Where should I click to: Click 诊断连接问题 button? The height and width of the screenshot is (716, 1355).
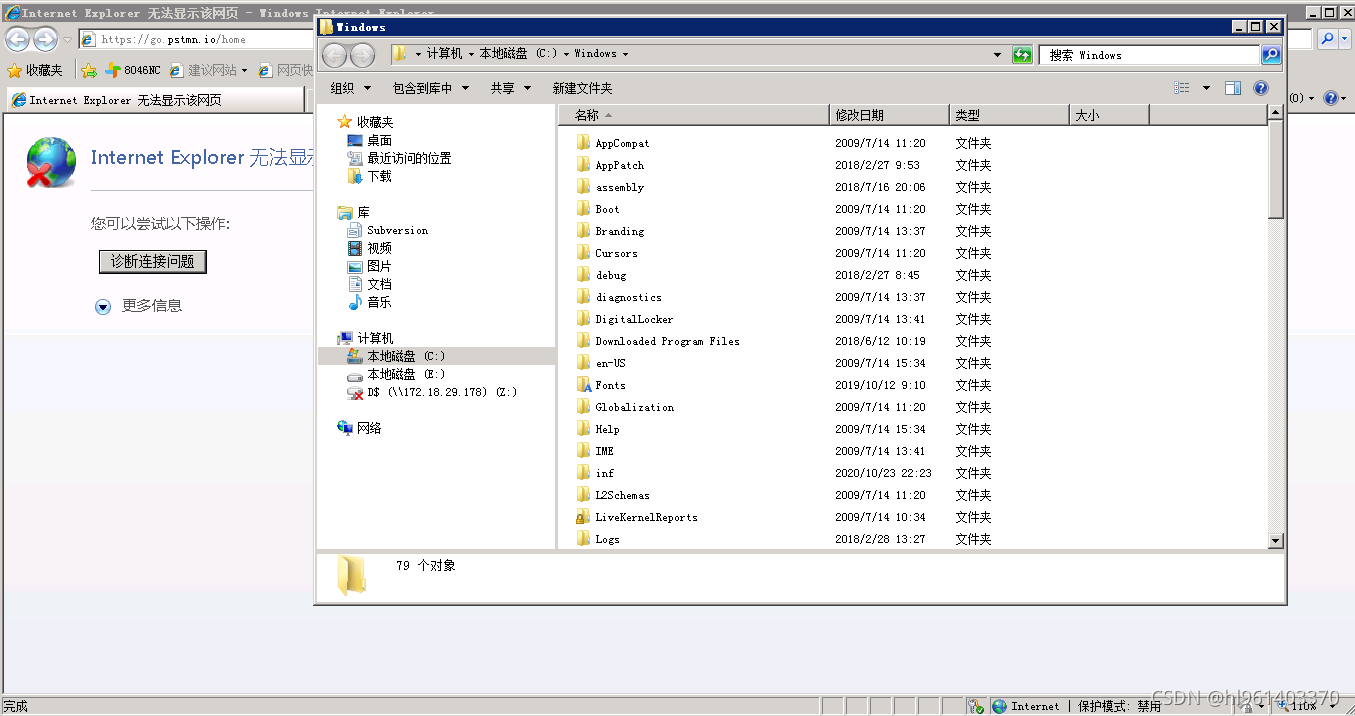(153, 261)
